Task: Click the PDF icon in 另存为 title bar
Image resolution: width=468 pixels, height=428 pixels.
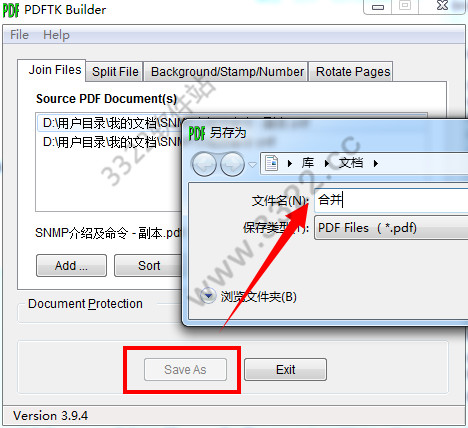Action: click(197, 133)
